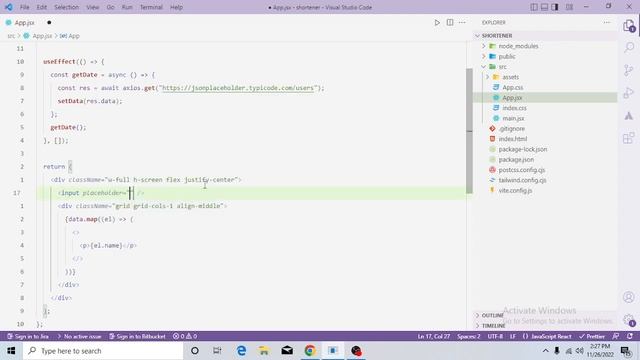Click the editor vertical scrollbar
Image resolution: width=640 pixels, height=360 pixels.
tap(469, 131)
